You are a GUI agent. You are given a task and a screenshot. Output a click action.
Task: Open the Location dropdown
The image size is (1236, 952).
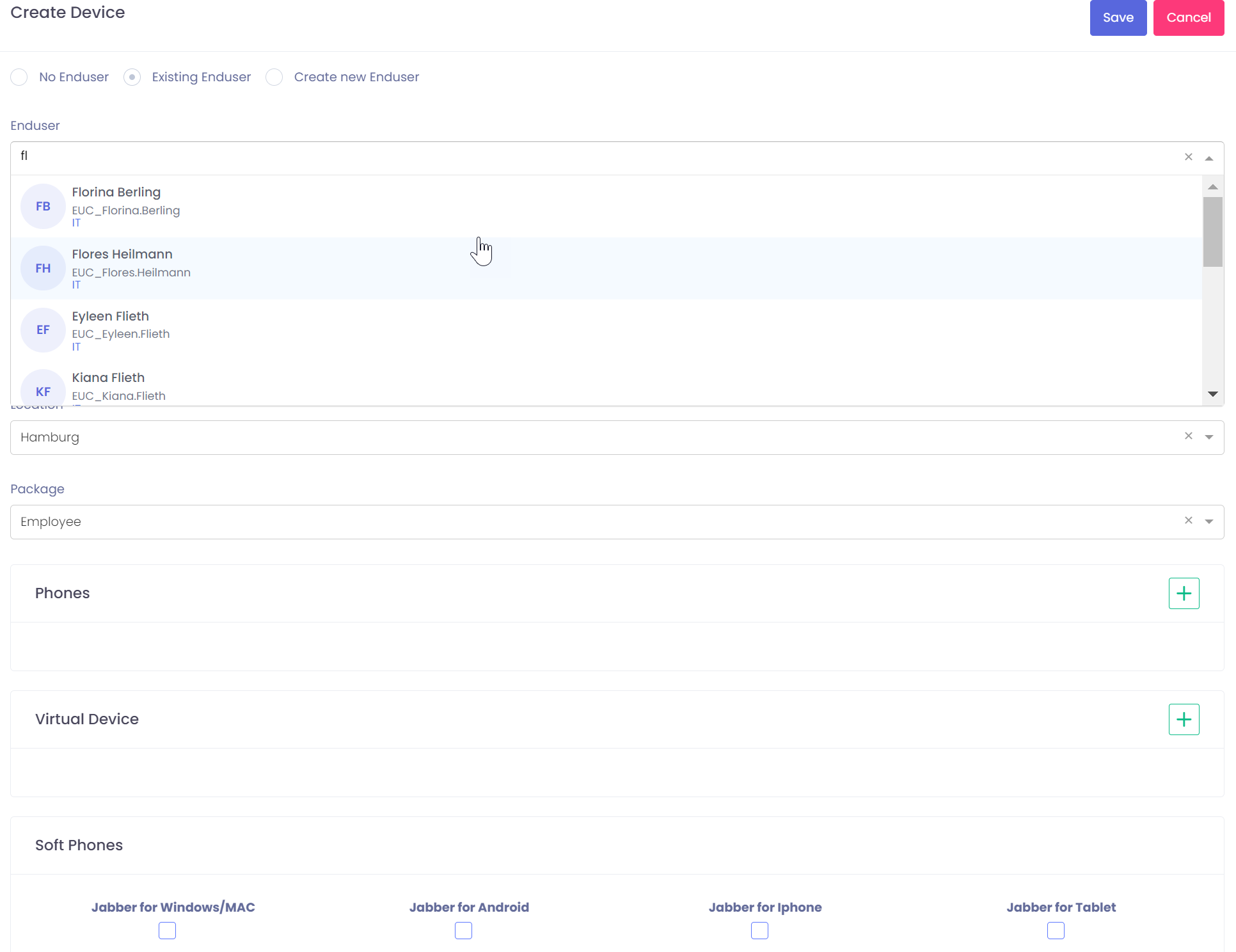[1209, 436]
